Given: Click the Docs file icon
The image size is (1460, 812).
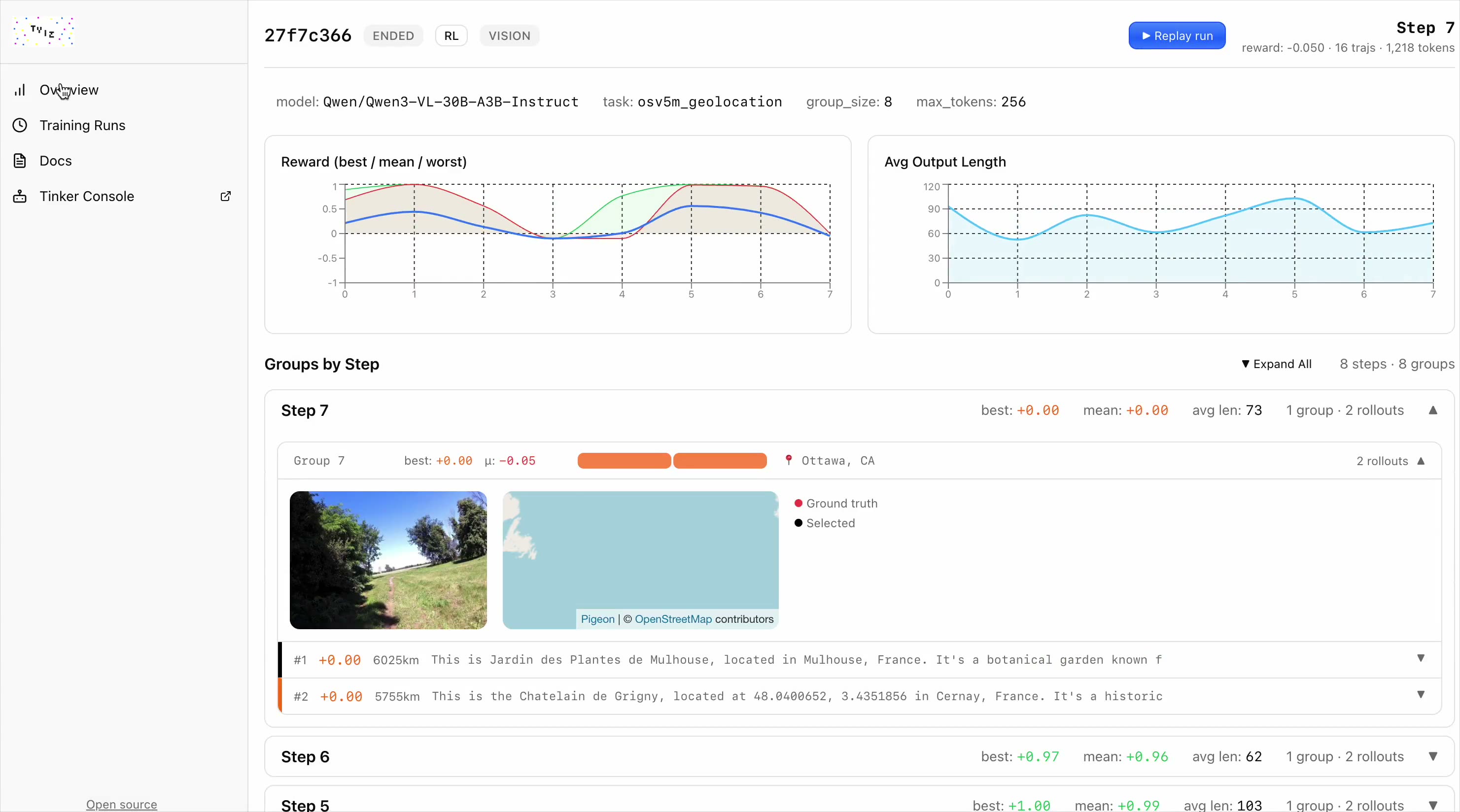Looking at the screenshot, I should pos(20,161).
